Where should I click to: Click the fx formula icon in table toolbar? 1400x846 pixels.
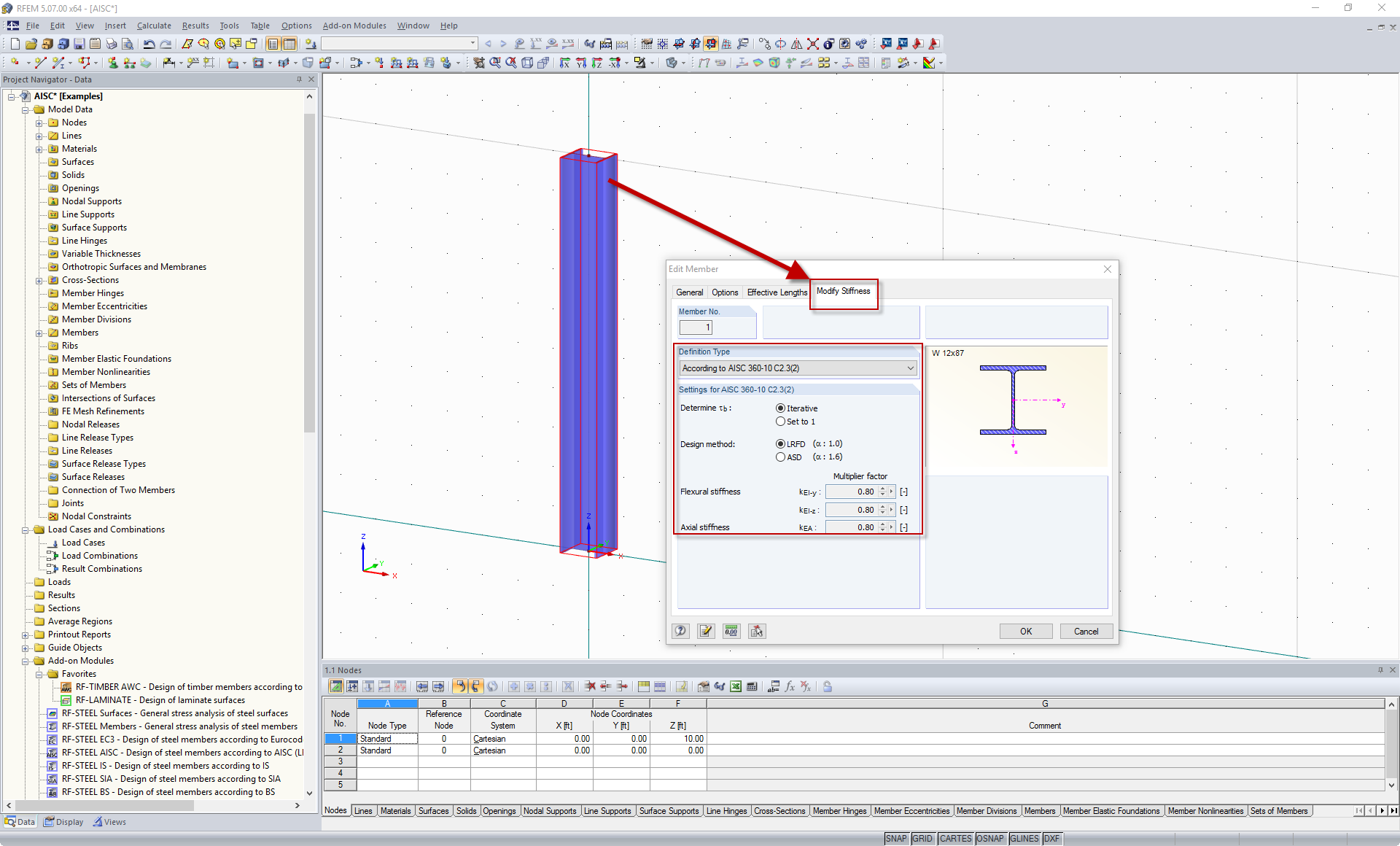790,686
